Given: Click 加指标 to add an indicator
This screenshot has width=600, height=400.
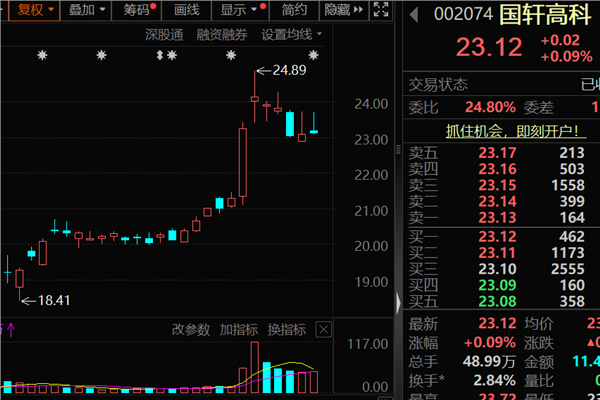Looking at the screenshot, I should tap(239, 330).
